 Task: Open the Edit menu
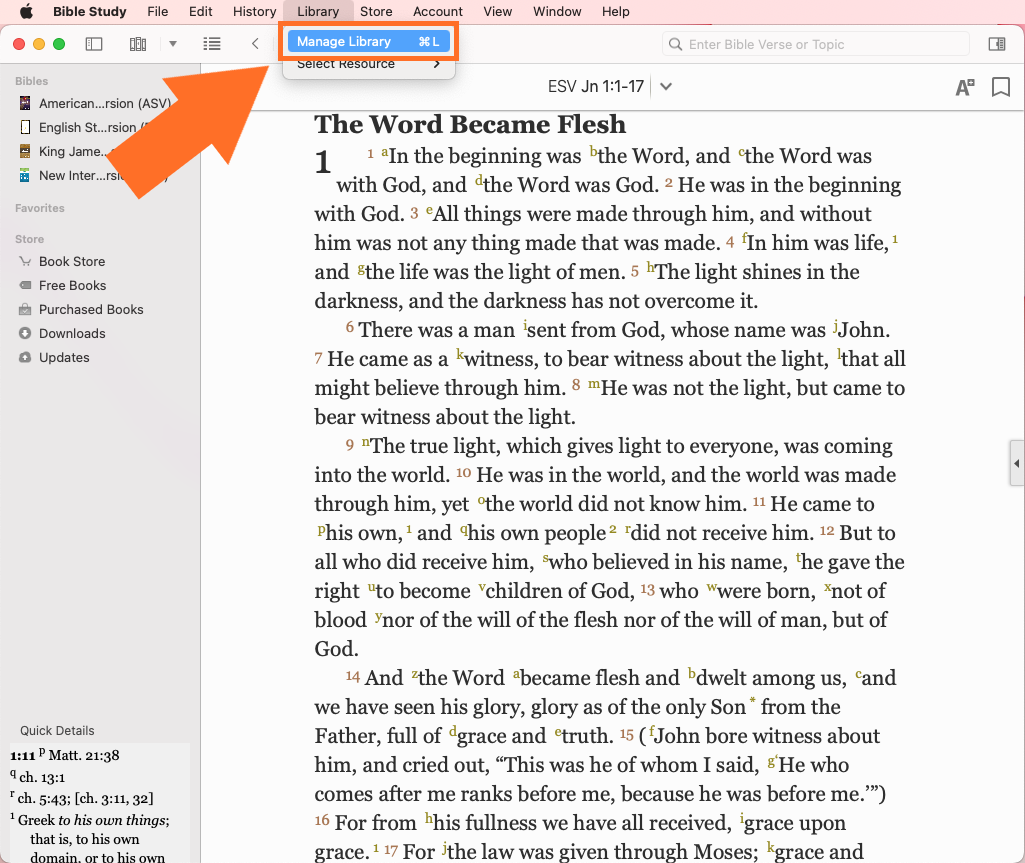click(x=201, y=11)
